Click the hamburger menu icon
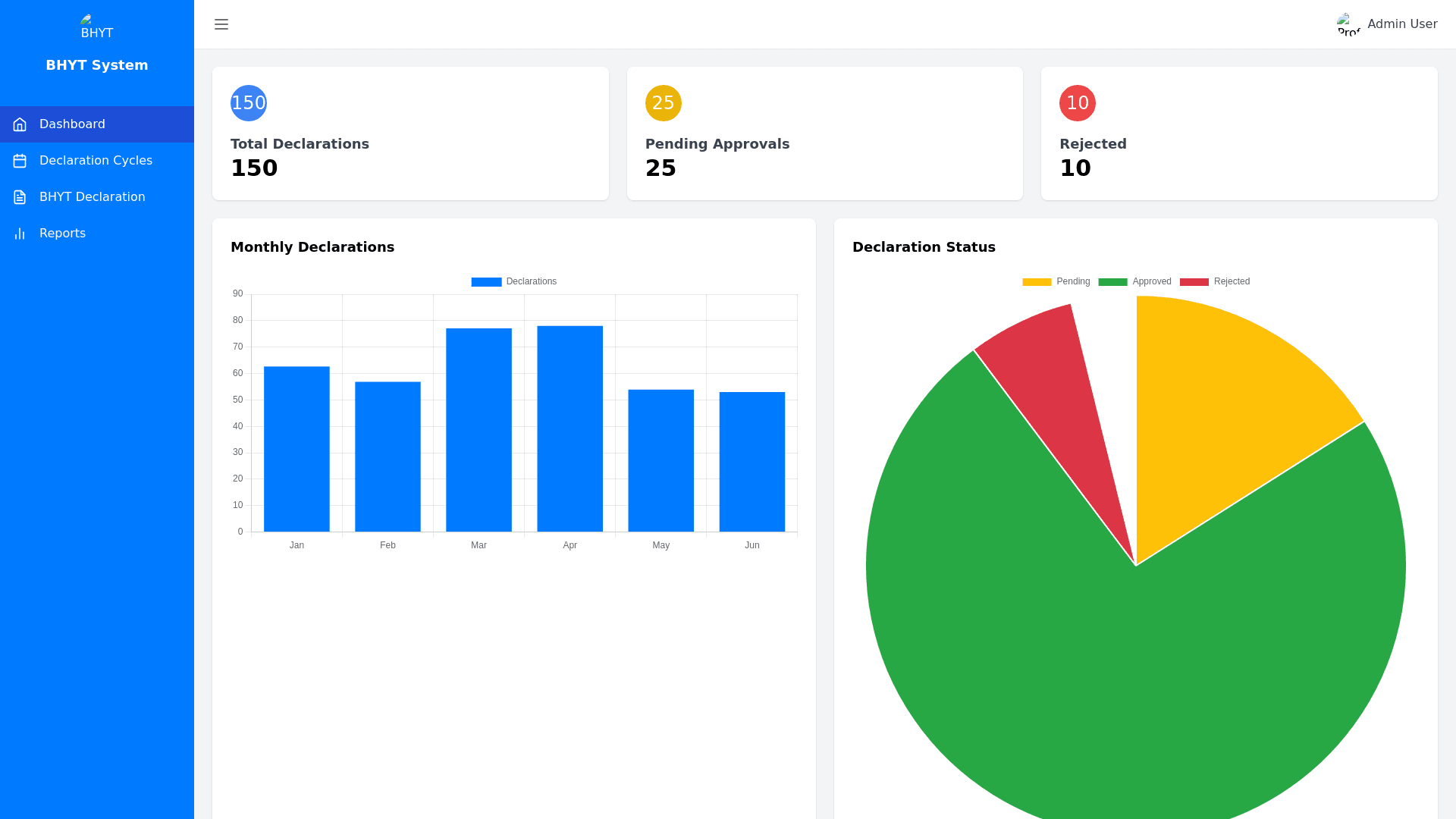This screenshot has height=819, width=1456. tap(221, 24)
